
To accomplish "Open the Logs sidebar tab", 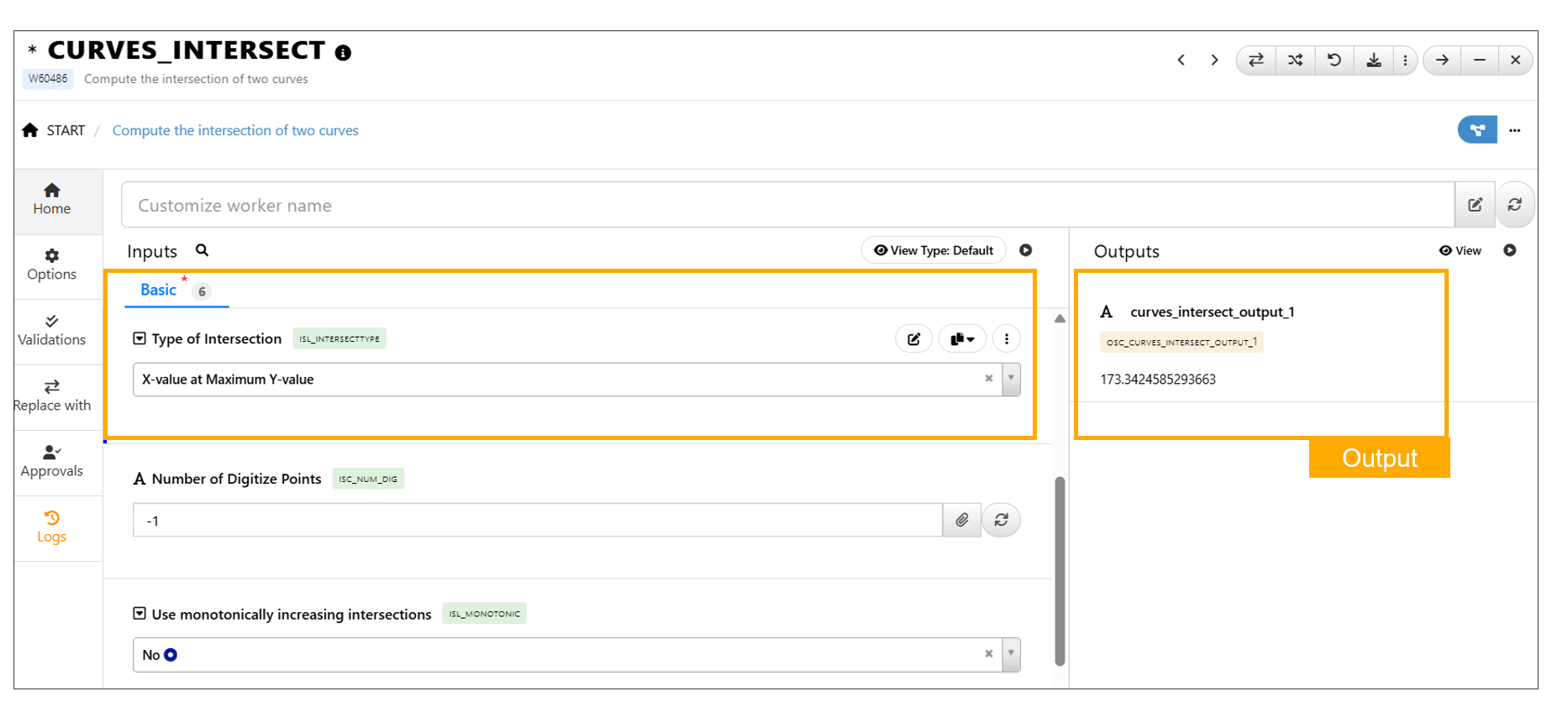I will pos(51,527).
